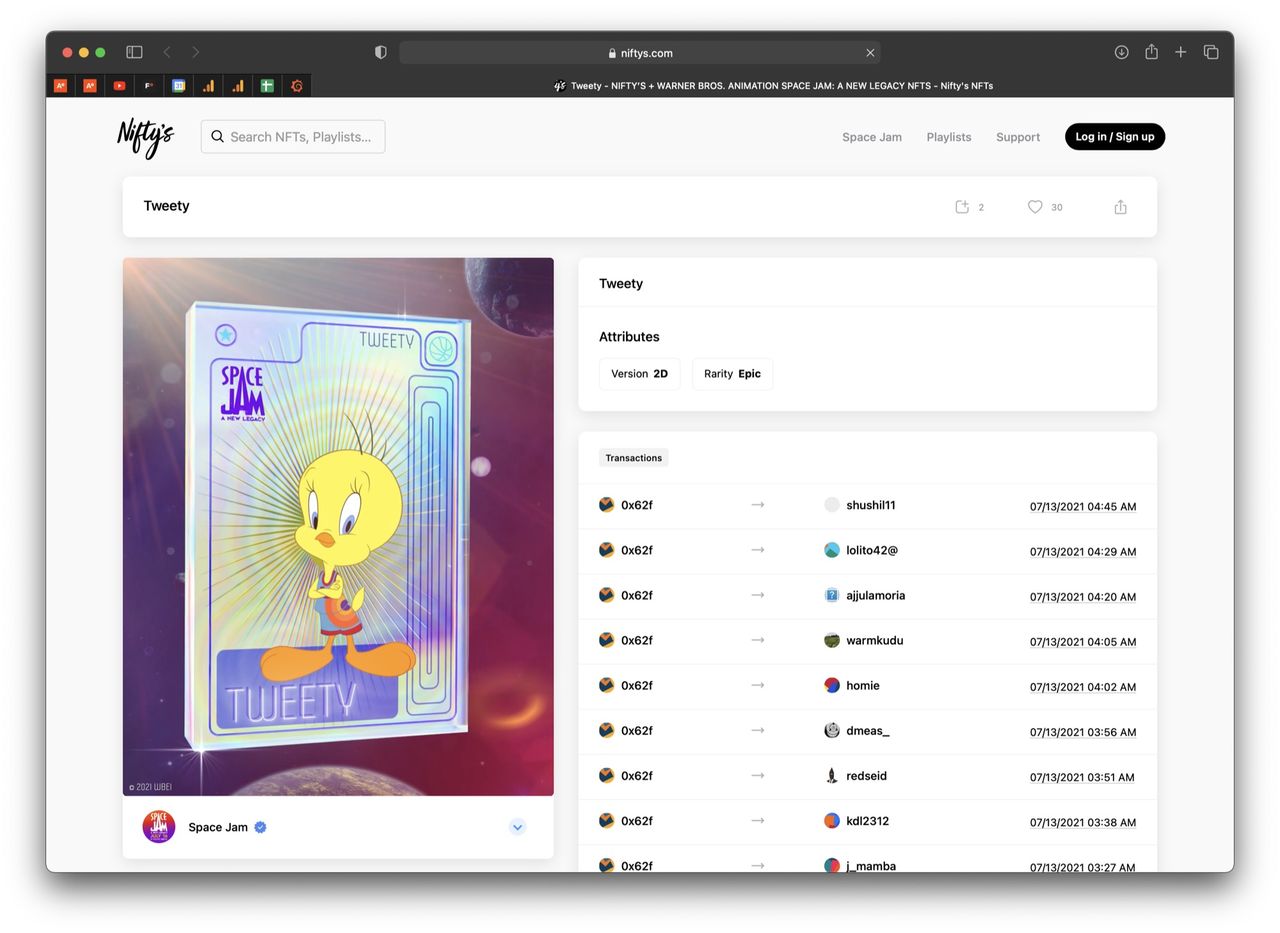Go to Playlists in the navigation

(948, 137)
